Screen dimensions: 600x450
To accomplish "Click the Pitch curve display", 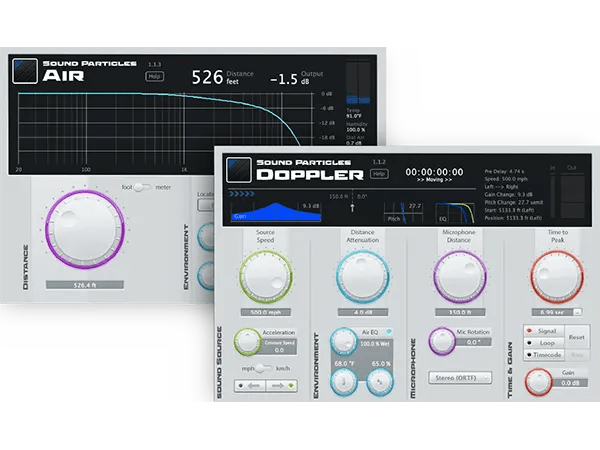I will pyautogui.click(x=403, y=213).
